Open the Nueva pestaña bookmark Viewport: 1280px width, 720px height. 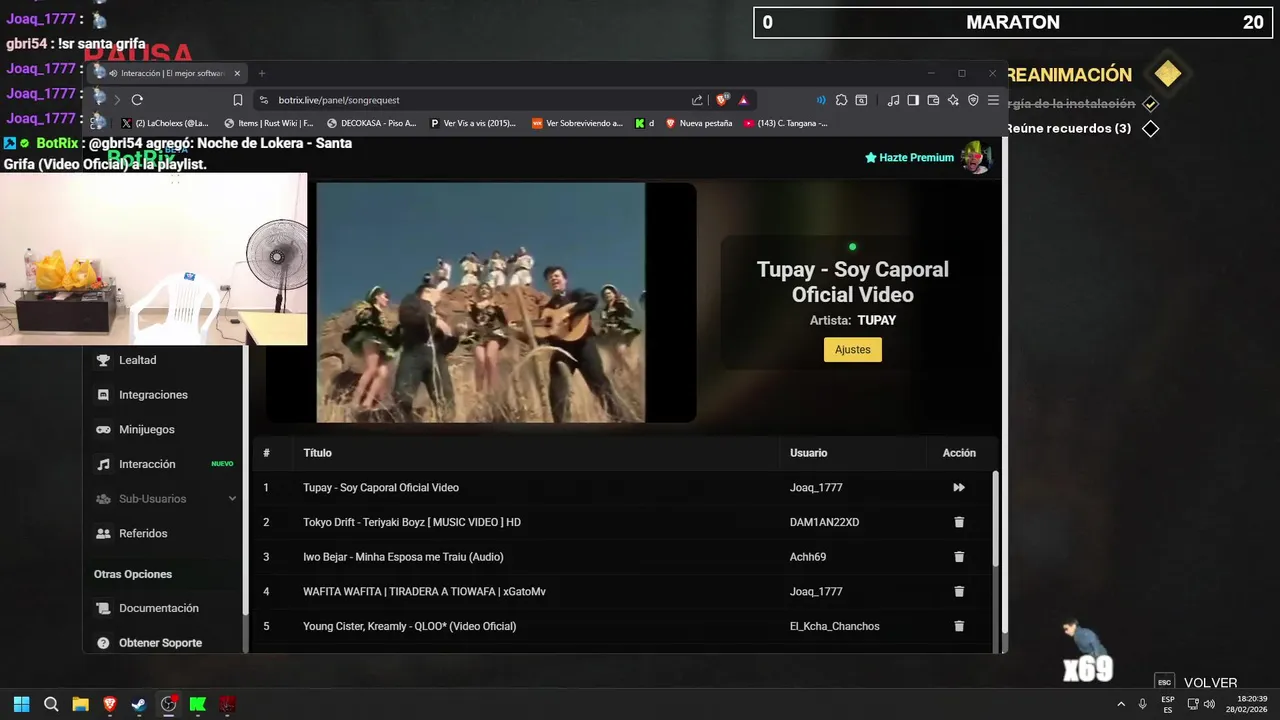pyautogui.click(x=698, y=123)
